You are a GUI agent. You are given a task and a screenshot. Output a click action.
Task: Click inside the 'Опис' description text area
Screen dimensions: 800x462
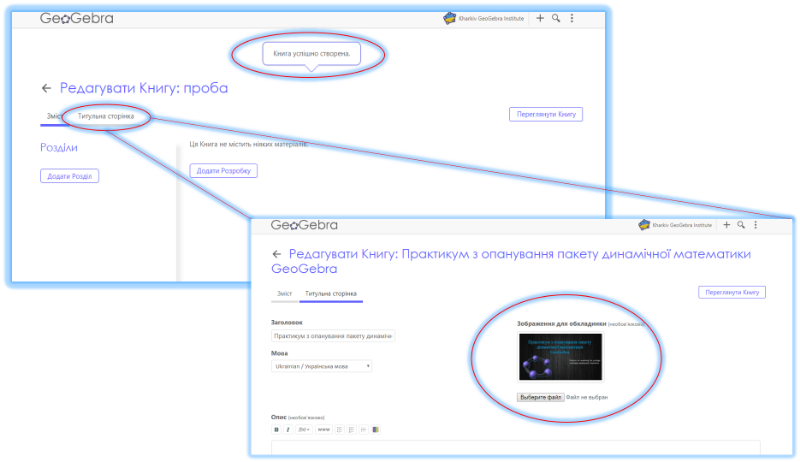point(516,448)
